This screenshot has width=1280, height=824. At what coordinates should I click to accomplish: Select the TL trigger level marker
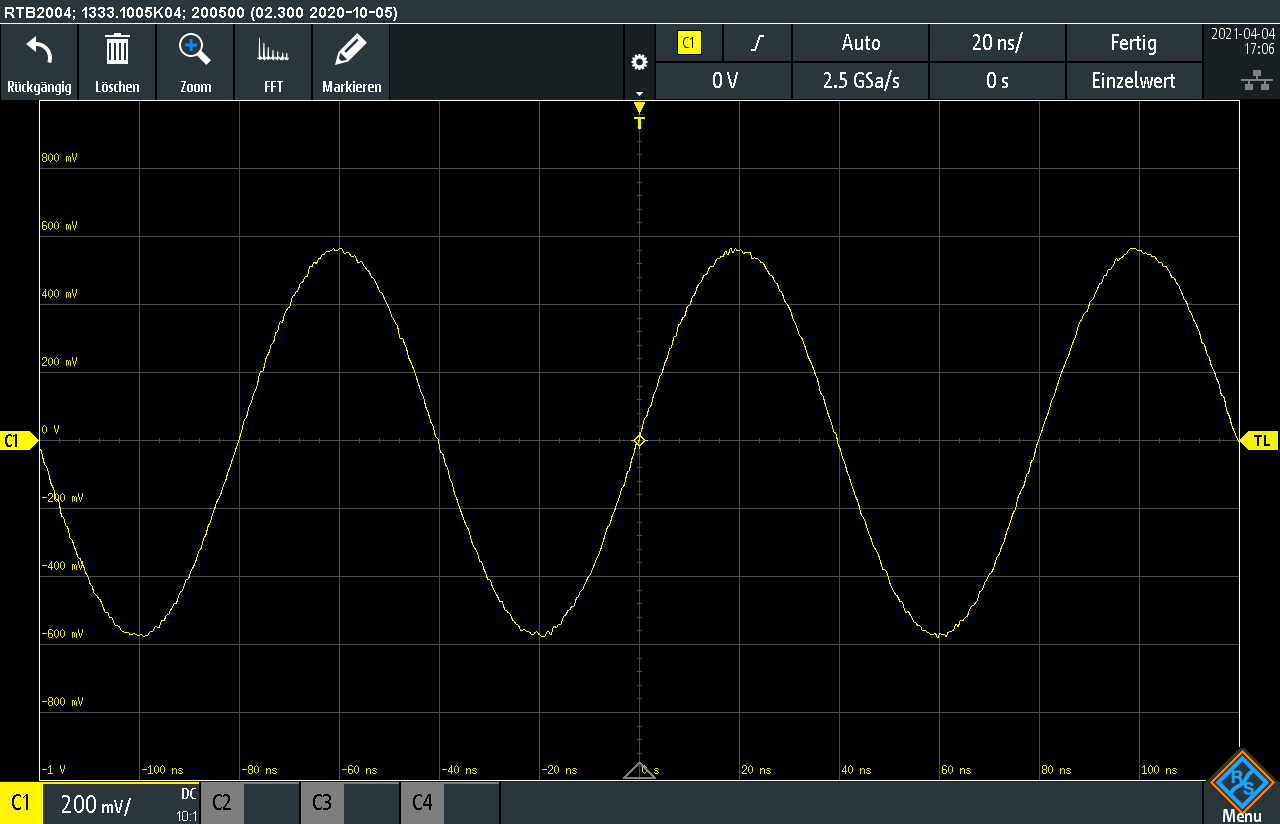click(1260, 440)
